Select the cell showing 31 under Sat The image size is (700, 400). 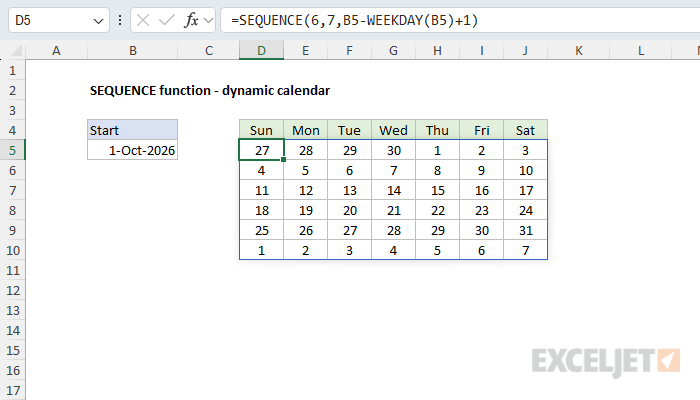coord(525,230)
